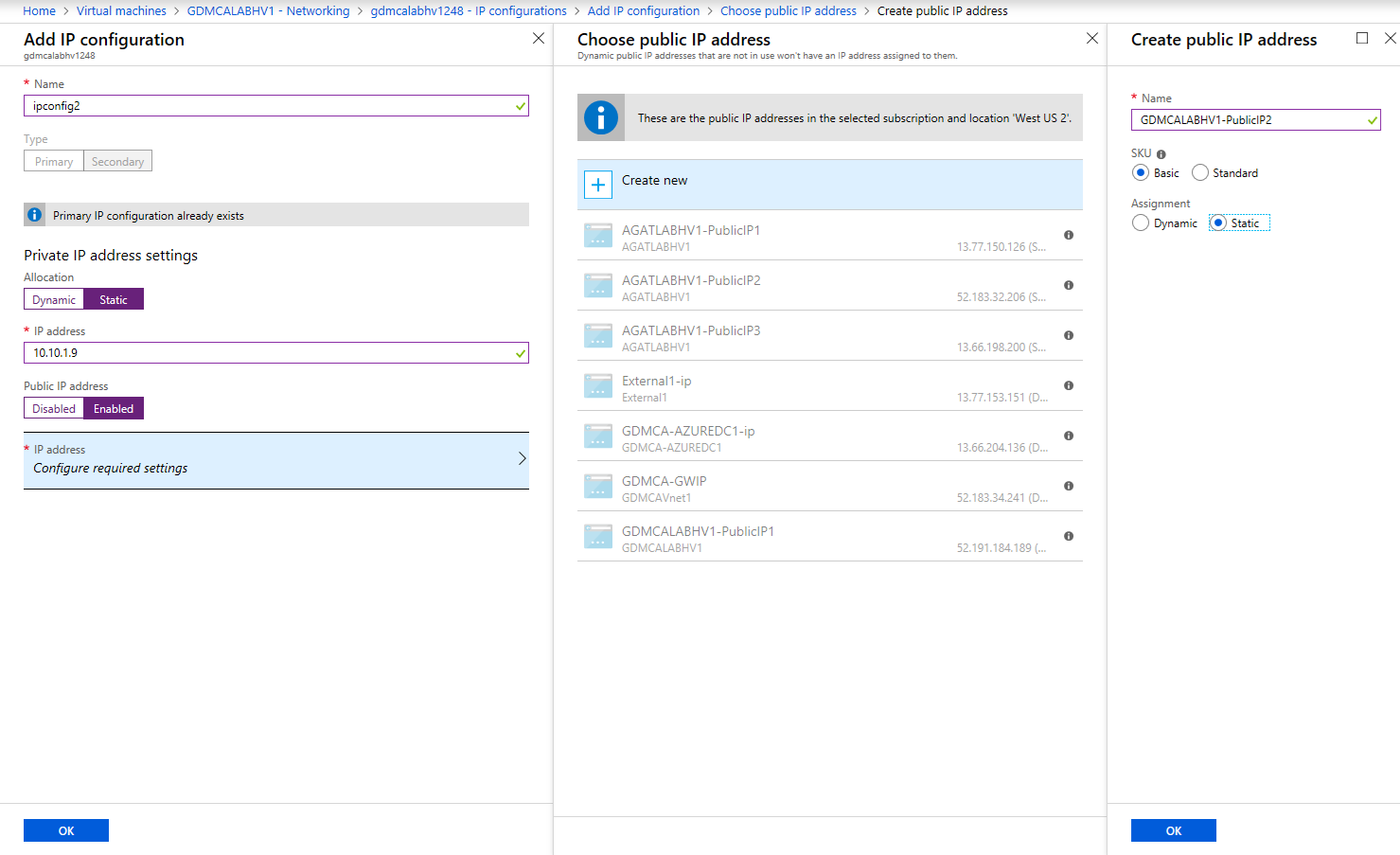Viewport: 1400px width, 855px height.
Task: Set private IP allocation to Dynamic
Action: [54, 299]
